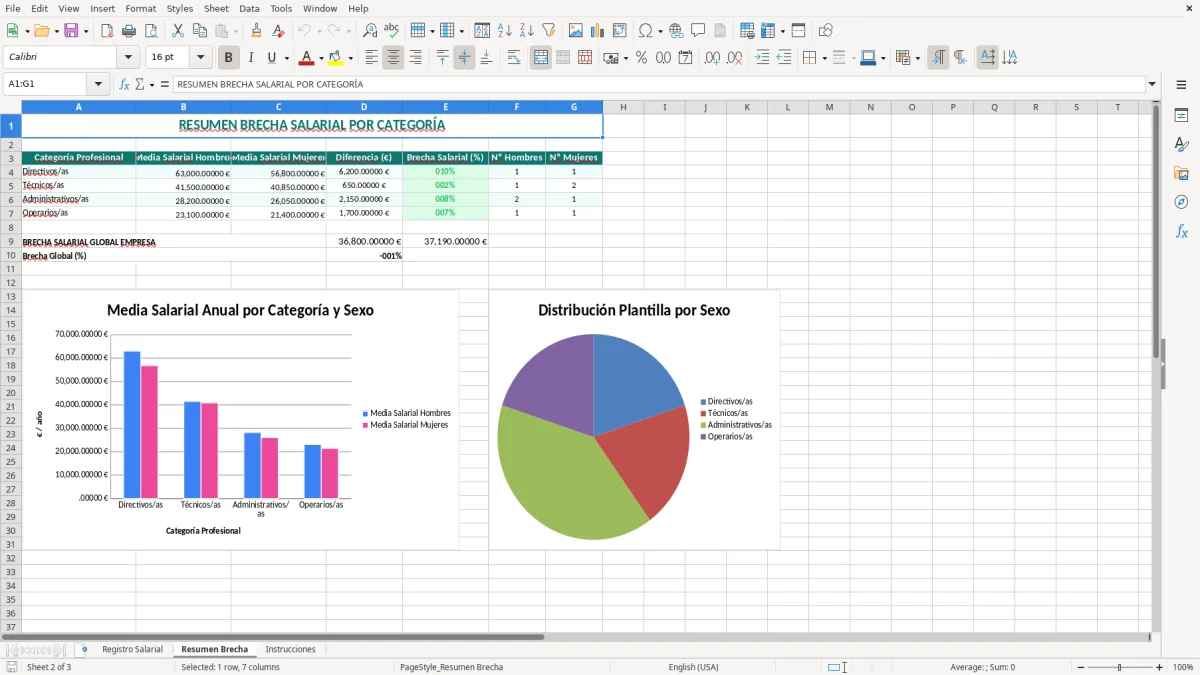Switch to the Registro Salarial sheet tab
This screenshot has height=675, width=1200.
pos(132,649)
